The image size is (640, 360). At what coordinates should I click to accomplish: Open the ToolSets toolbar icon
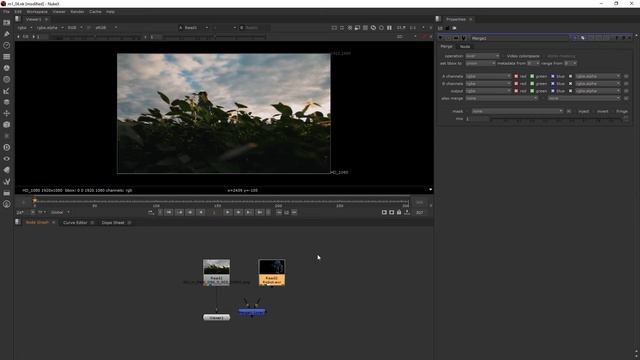[7, 181]
